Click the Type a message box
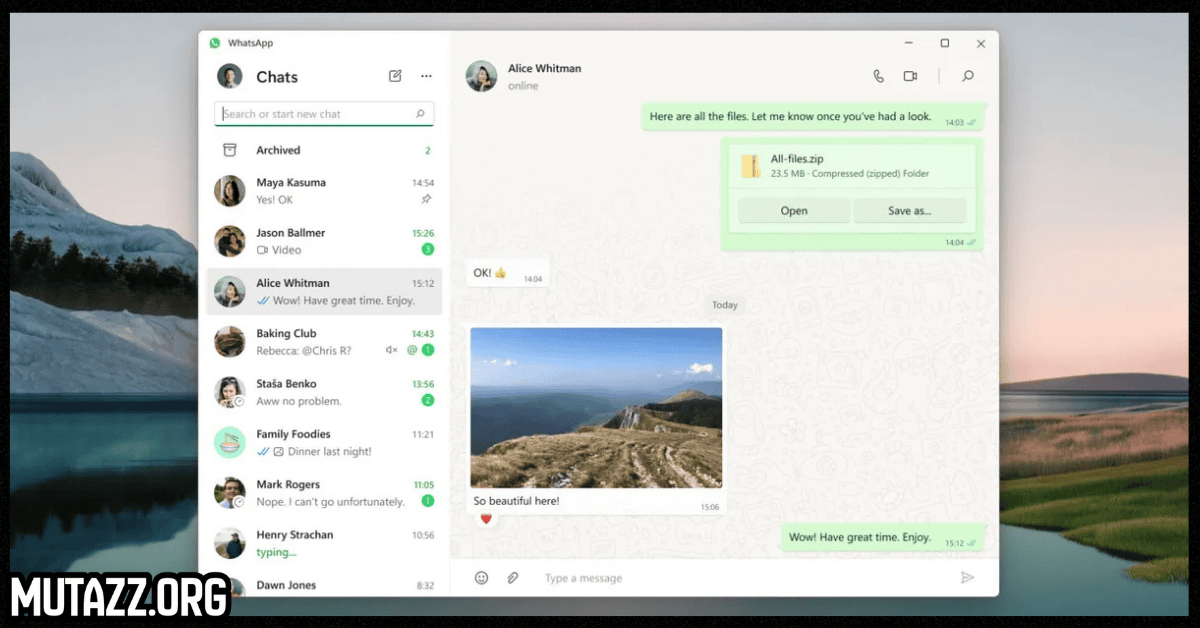This screenshot has width=1200, height=628. pyautogui.click(x=740, y=578)
